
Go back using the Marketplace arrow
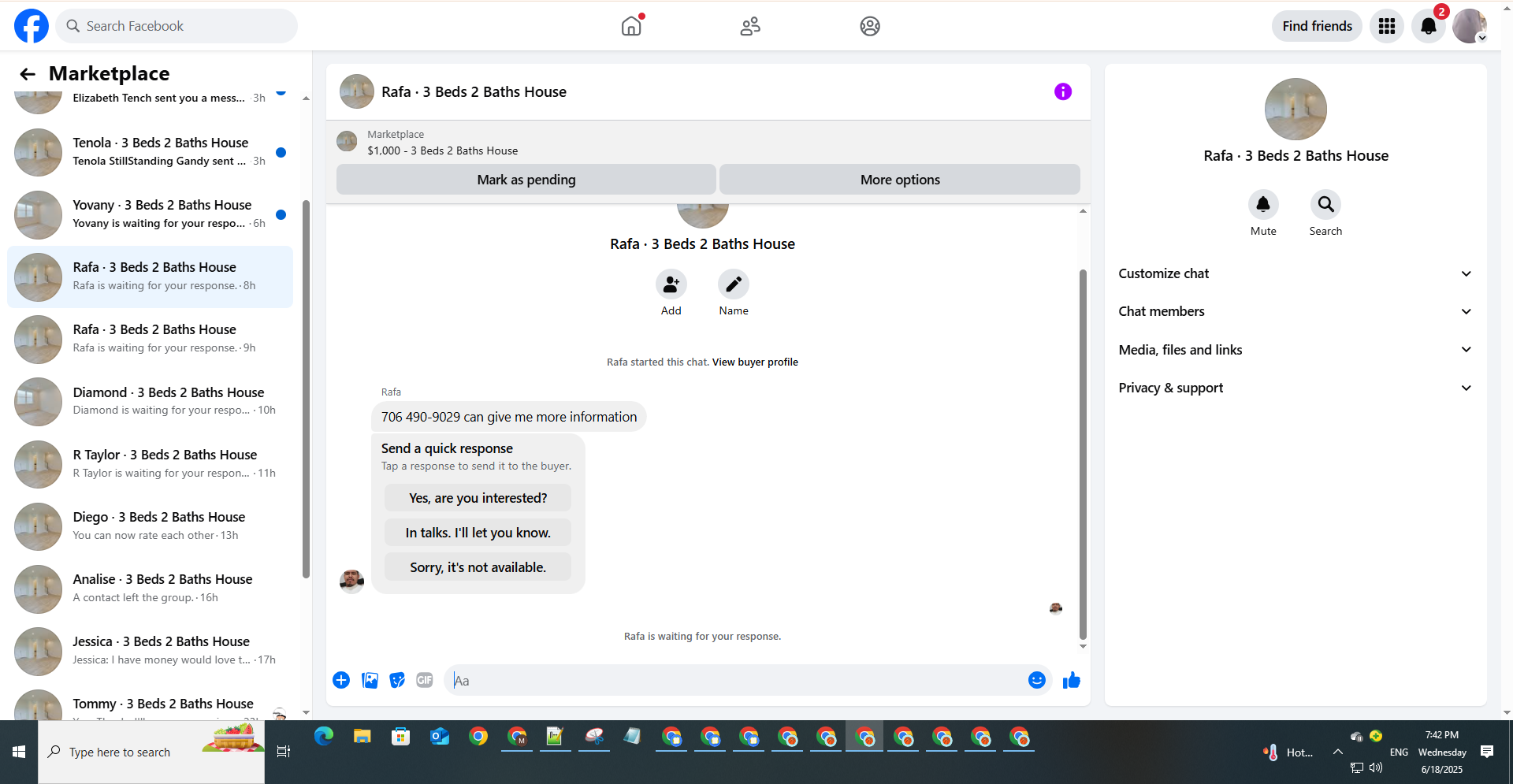point(28,74)
